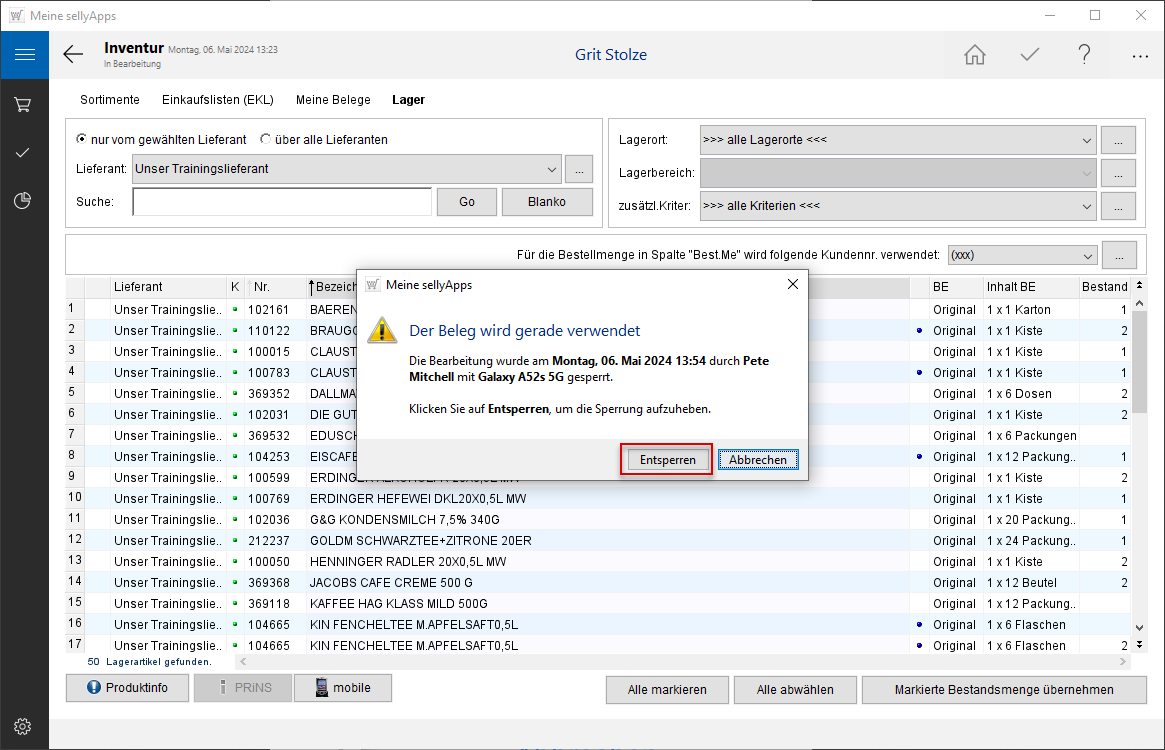Viewport: 1165px width, 750px height.
Task: Open the hamburger menu in sidebar
Action: [24, 55]
